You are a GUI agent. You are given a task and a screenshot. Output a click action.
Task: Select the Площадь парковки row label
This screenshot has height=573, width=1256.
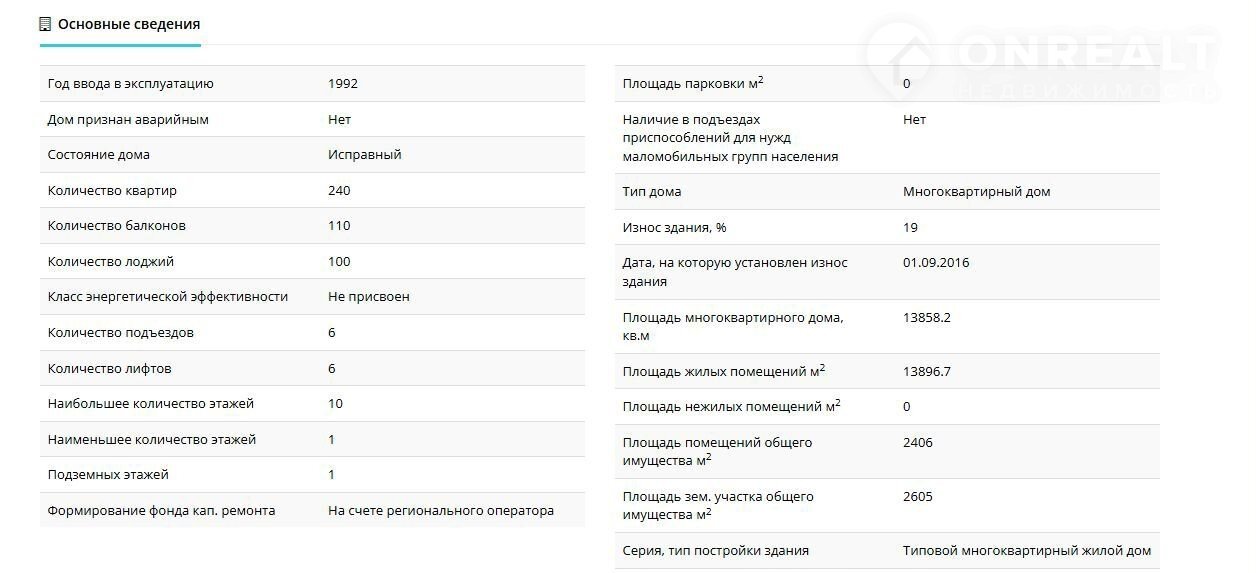[x=693, y=84]
